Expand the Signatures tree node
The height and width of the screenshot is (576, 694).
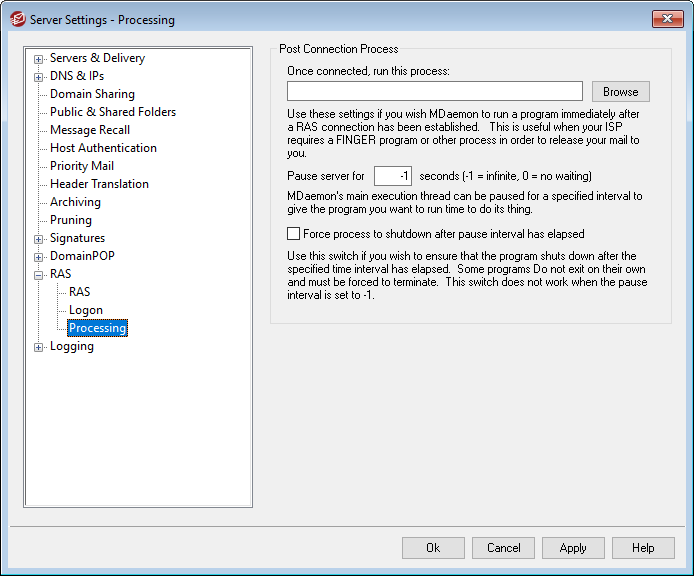click(39, 239)
